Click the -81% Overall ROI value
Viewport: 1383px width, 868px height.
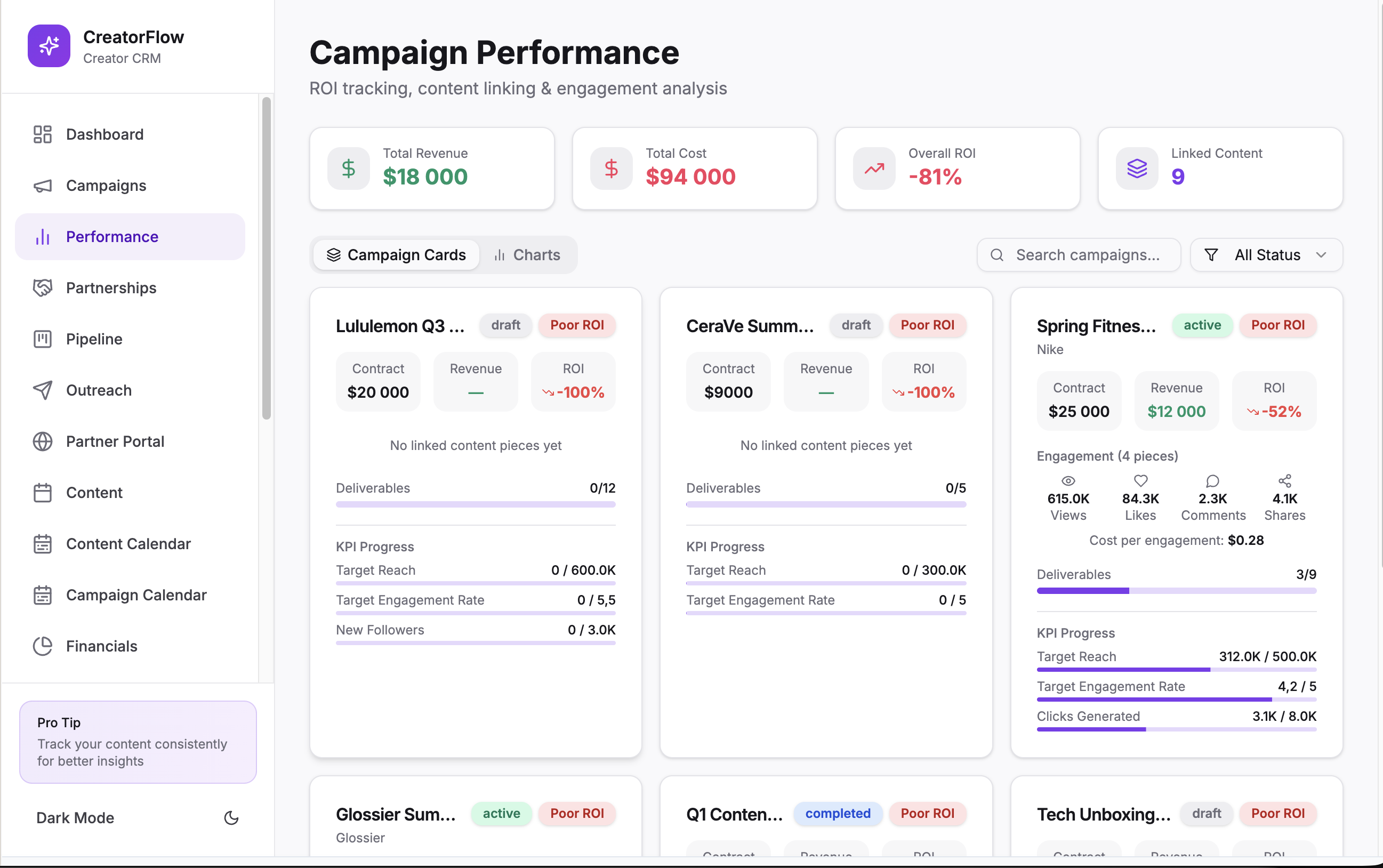[x=935, y=177]
